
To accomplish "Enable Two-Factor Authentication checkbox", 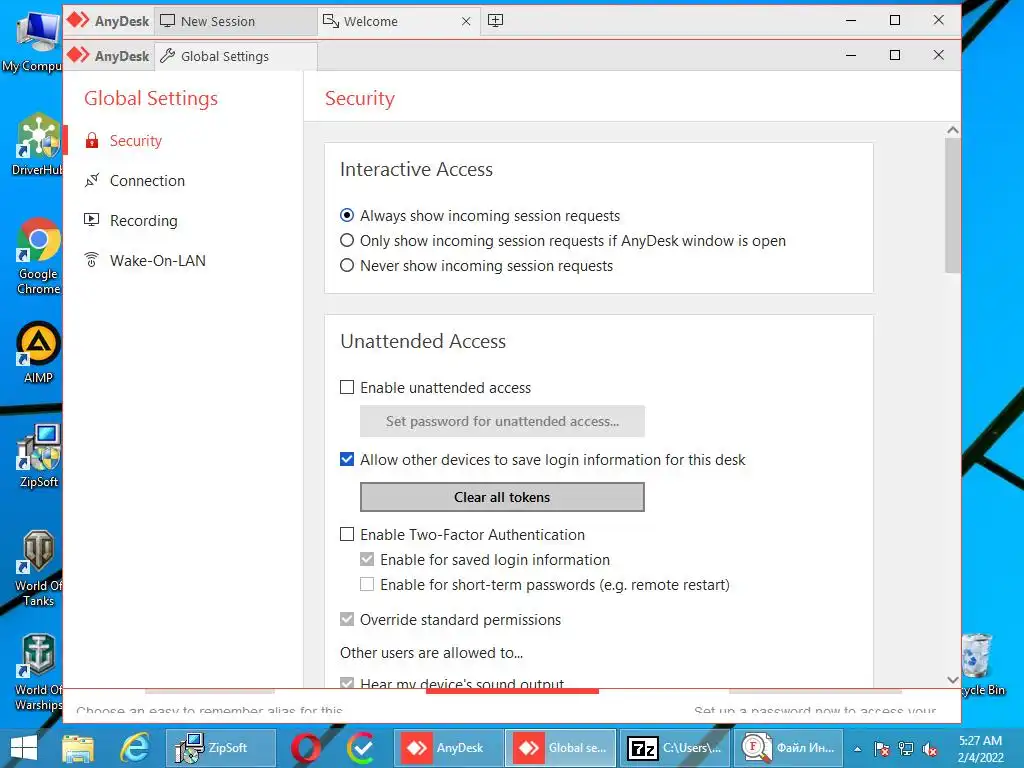I will (x=347, y=534).
